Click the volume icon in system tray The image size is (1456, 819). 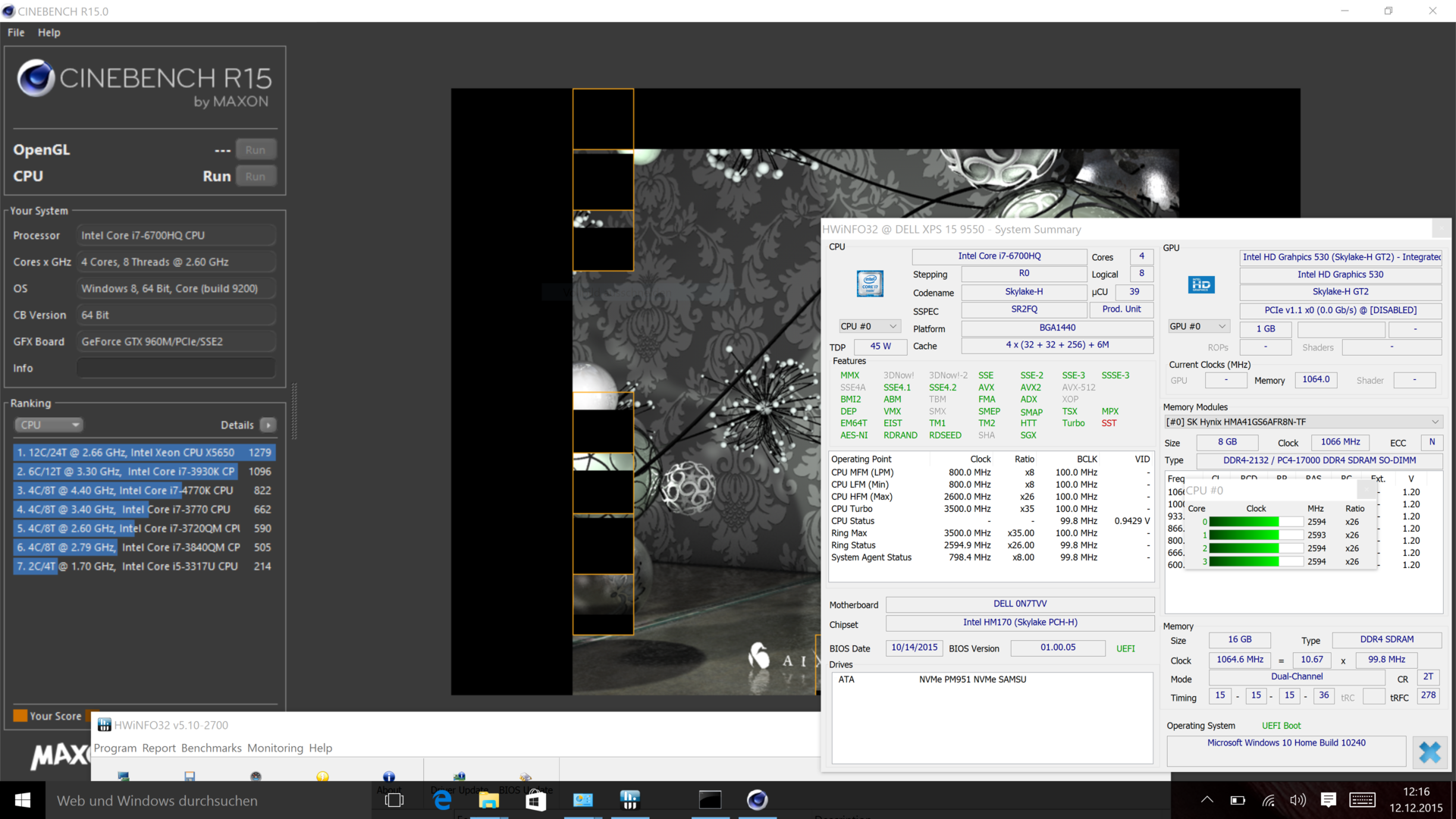(x=1298, y=800)
